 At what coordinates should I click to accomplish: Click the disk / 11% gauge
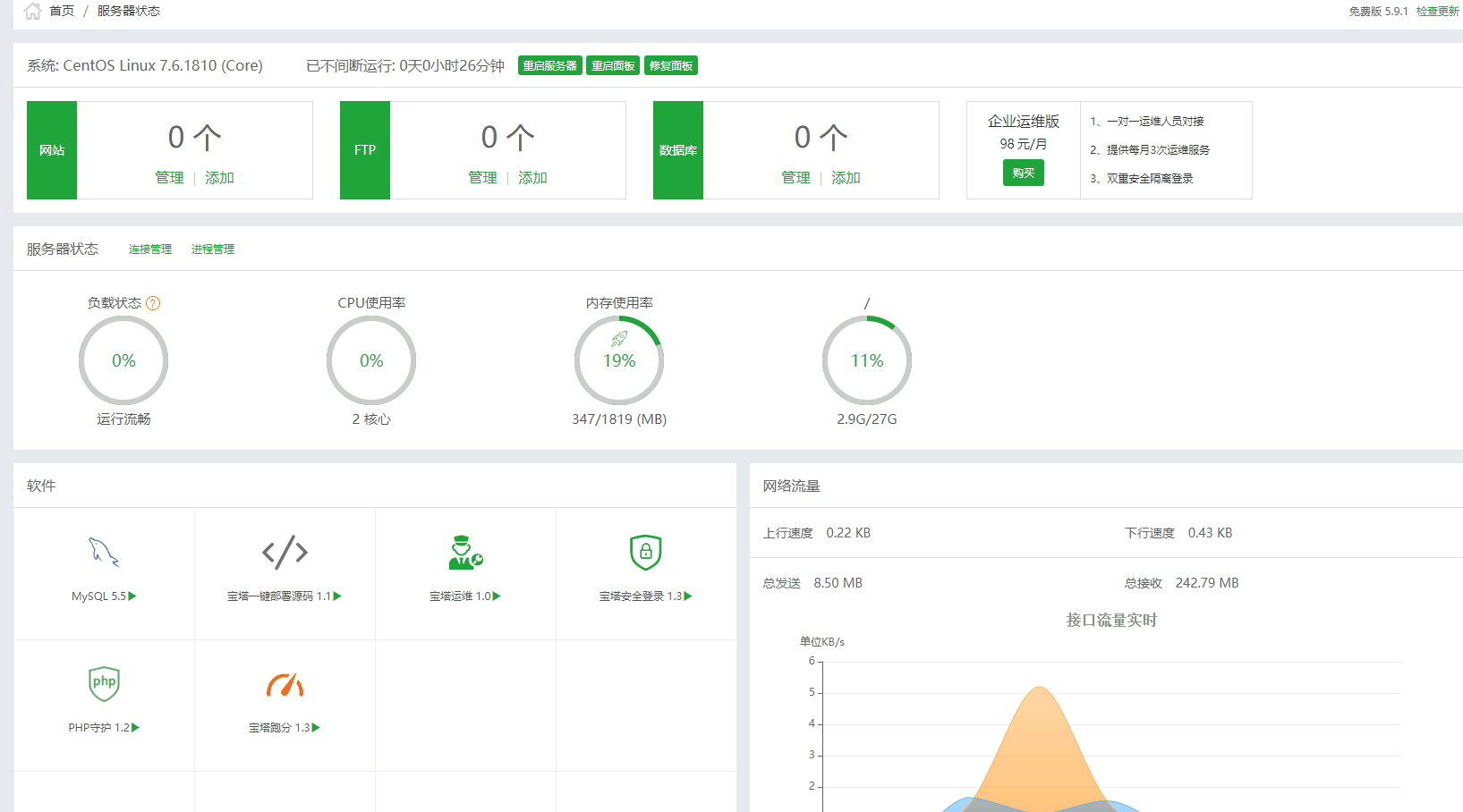867,360
